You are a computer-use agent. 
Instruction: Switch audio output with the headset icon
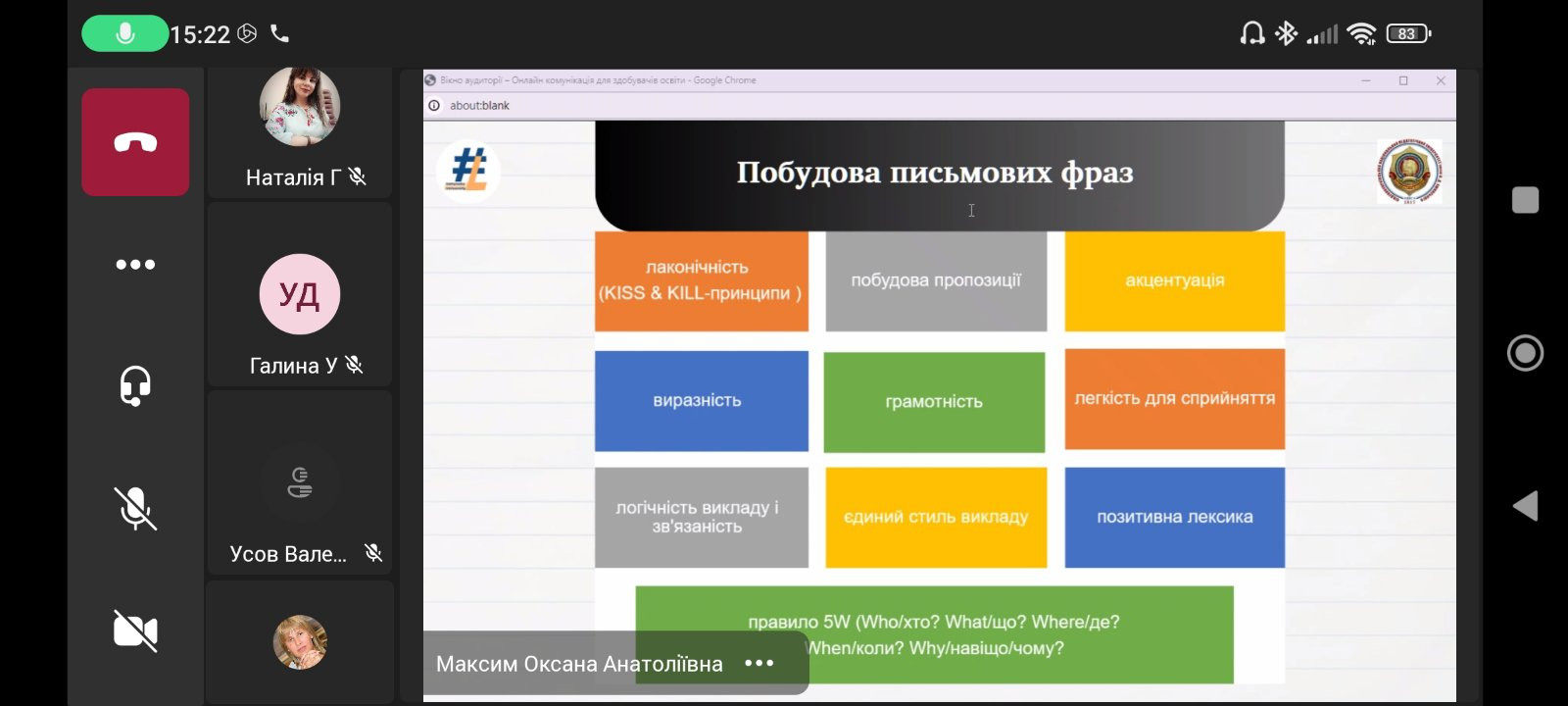135,386
